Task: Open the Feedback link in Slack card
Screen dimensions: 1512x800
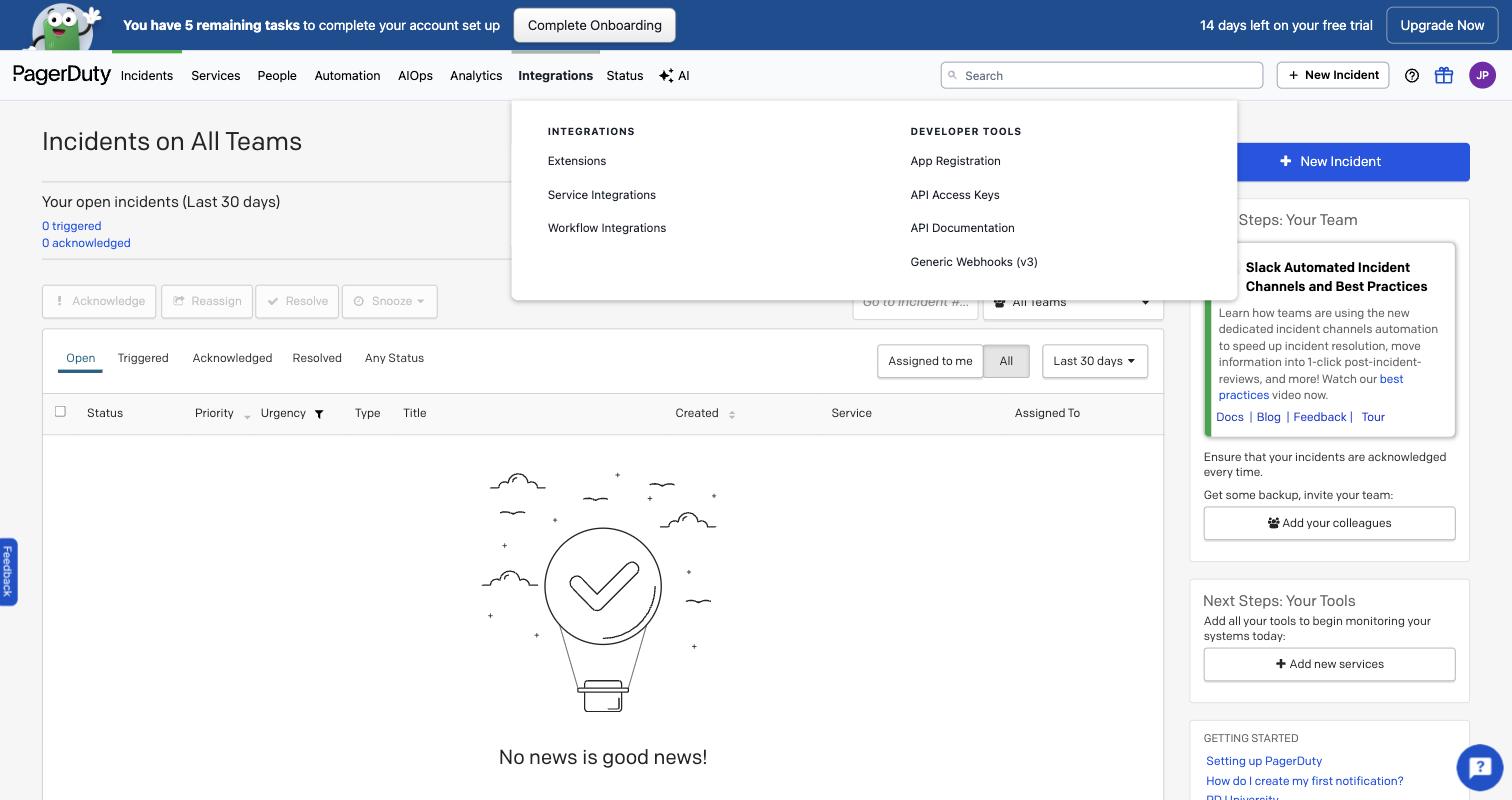Action: (1320, 417)
